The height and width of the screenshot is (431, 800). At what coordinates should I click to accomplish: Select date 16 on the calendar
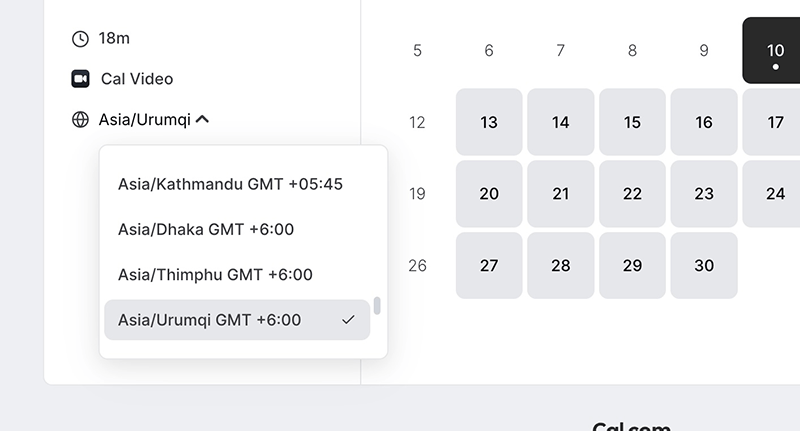coord(704,122)
